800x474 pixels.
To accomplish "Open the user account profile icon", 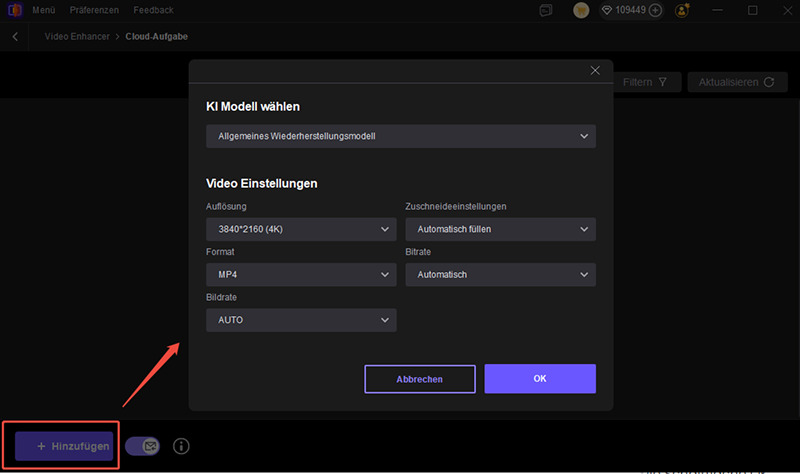I will click(x=683, y=10).
